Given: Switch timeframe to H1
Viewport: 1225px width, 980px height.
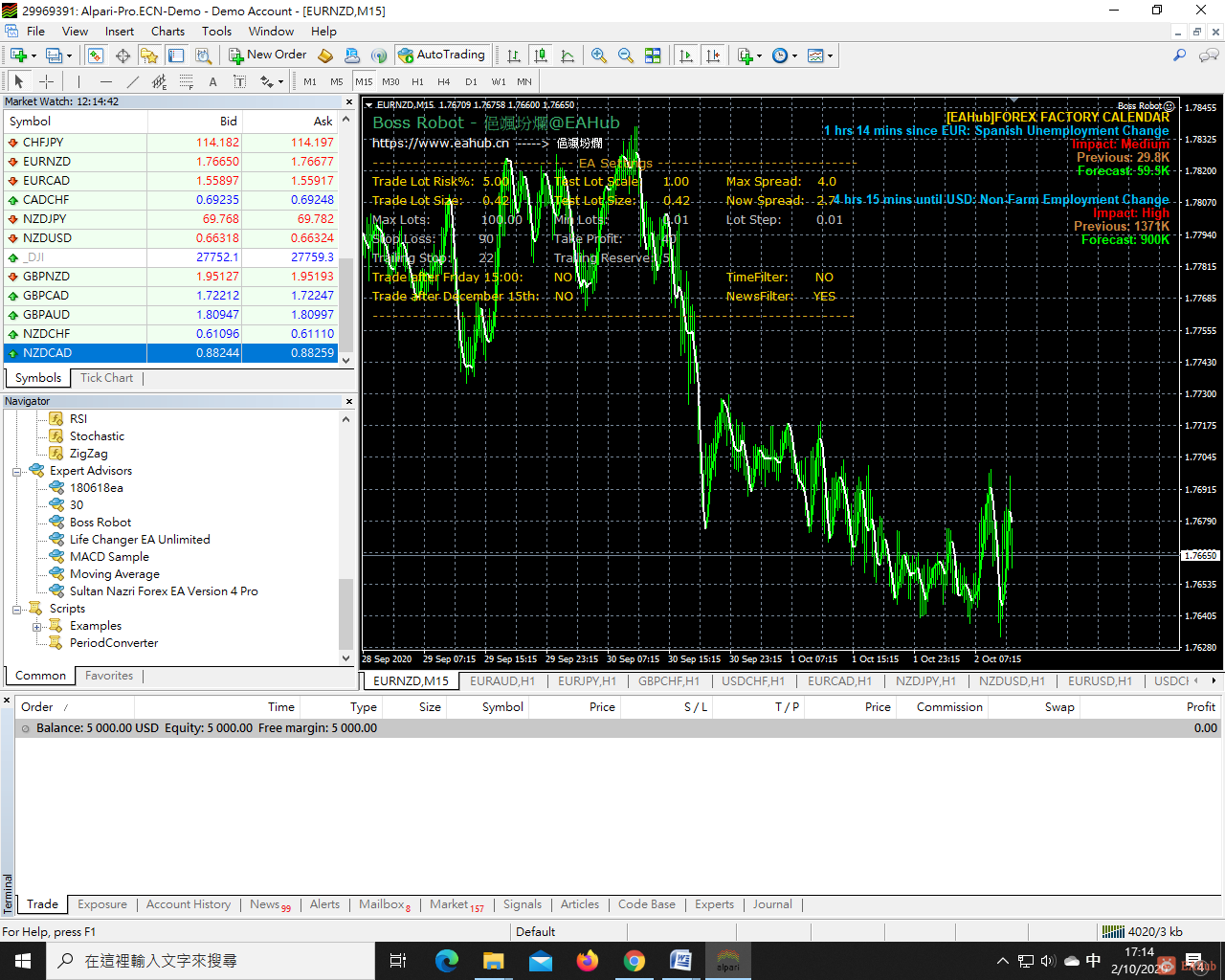Looking at the screenshot, I should point(417,81).
